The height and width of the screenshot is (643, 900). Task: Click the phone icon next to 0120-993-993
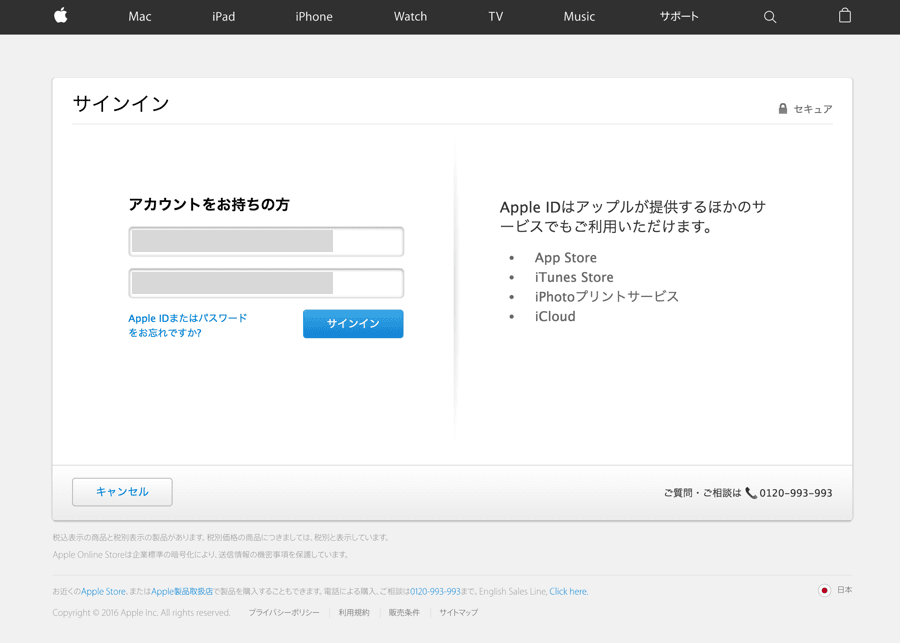pos(751,493)
